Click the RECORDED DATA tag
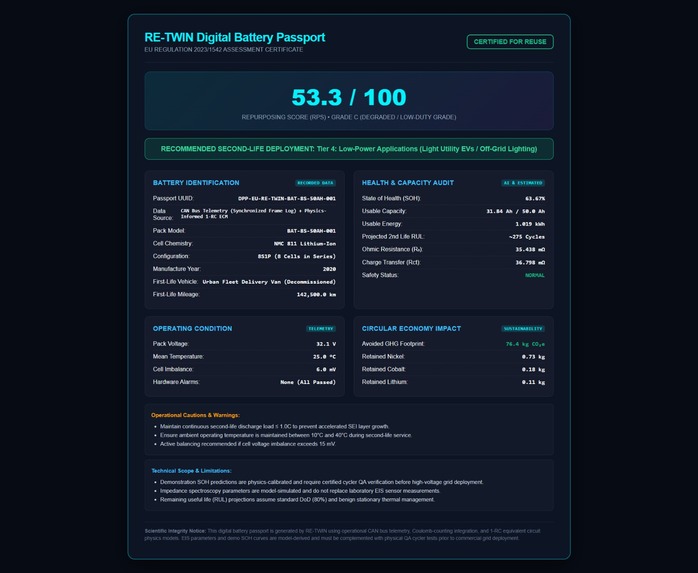 click(x=315, y=183)
